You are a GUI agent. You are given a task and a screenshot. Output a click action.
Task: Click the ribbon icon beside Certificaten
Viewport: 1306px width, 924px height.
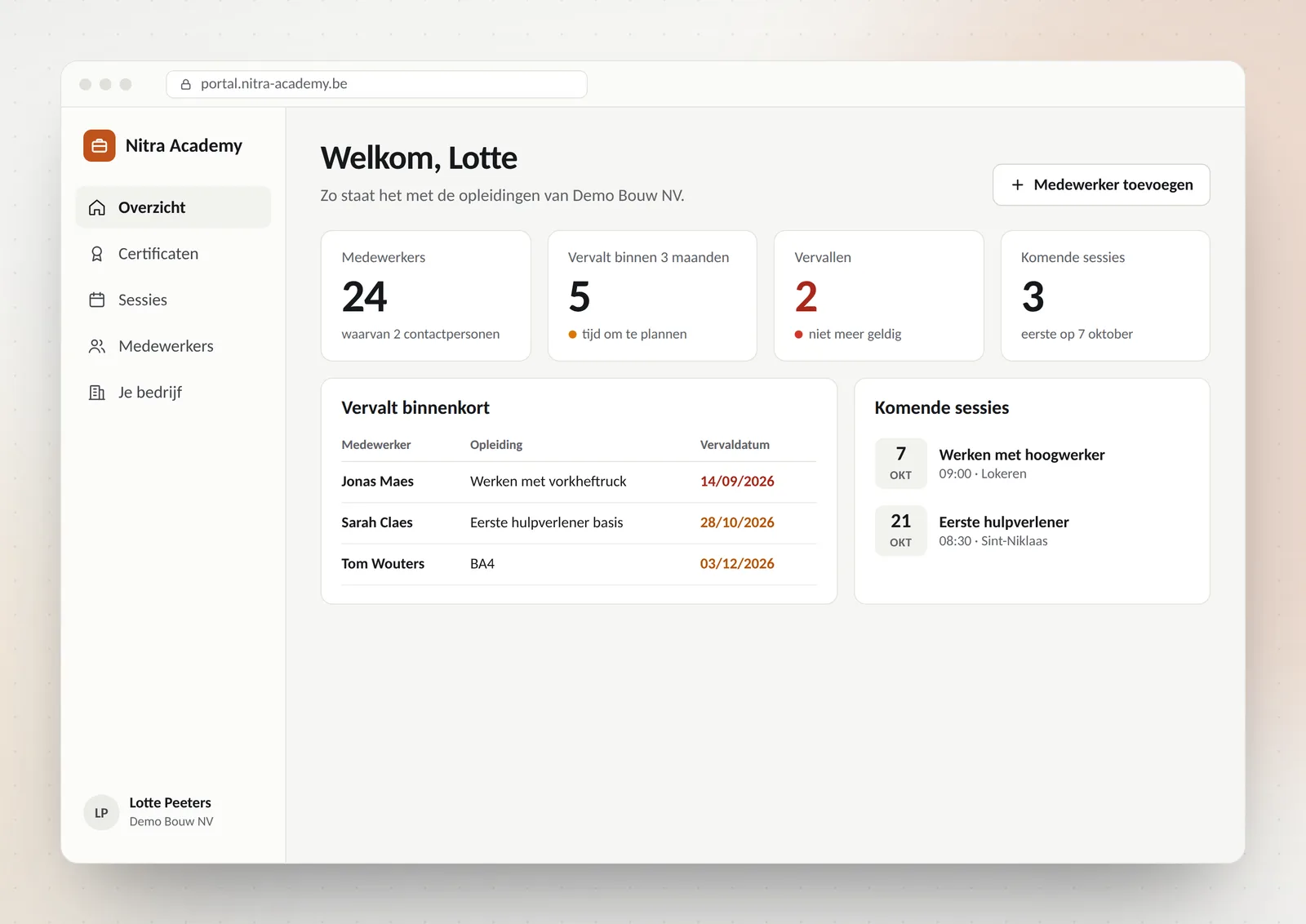(97, 254)
